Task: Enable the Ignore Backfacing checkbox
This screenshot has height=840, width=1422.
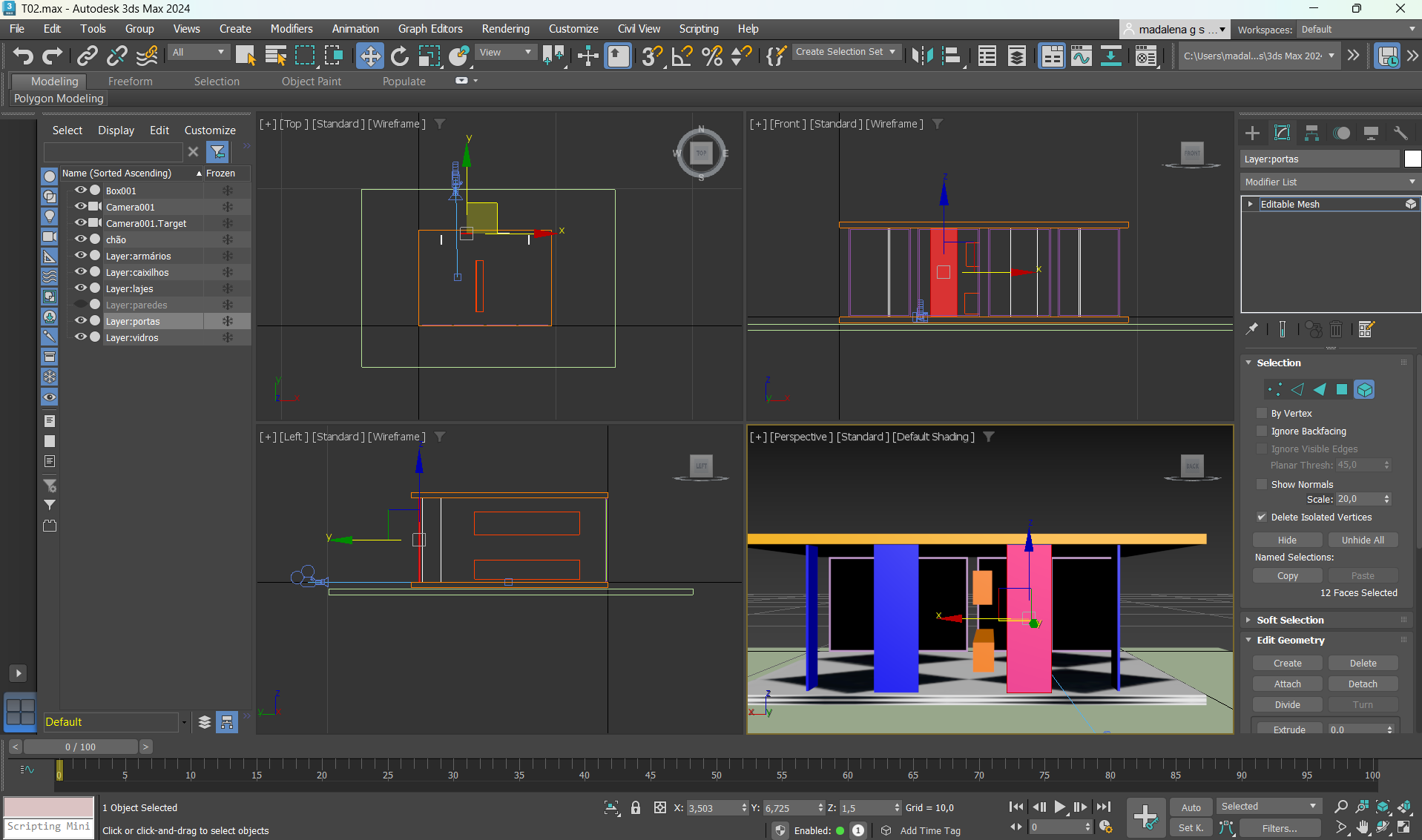Action: (1262, 431)
